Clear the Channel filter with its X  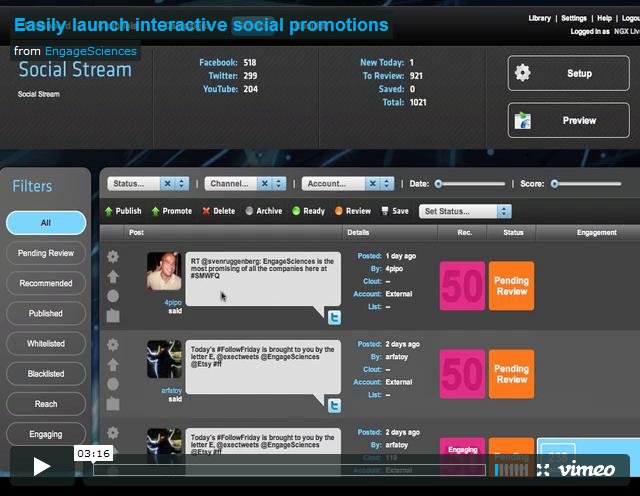tap(264, 184)
